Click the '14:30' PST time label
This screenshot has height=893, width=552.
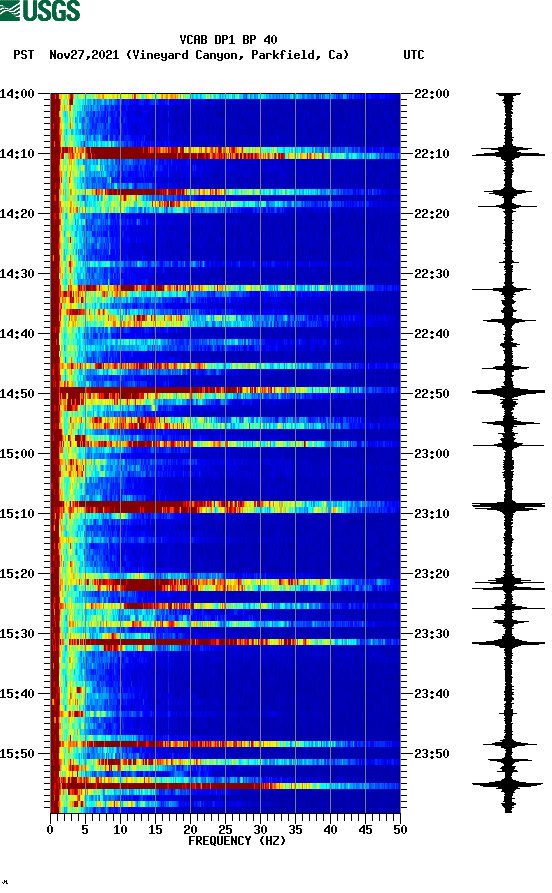click(x=17, y=273)
